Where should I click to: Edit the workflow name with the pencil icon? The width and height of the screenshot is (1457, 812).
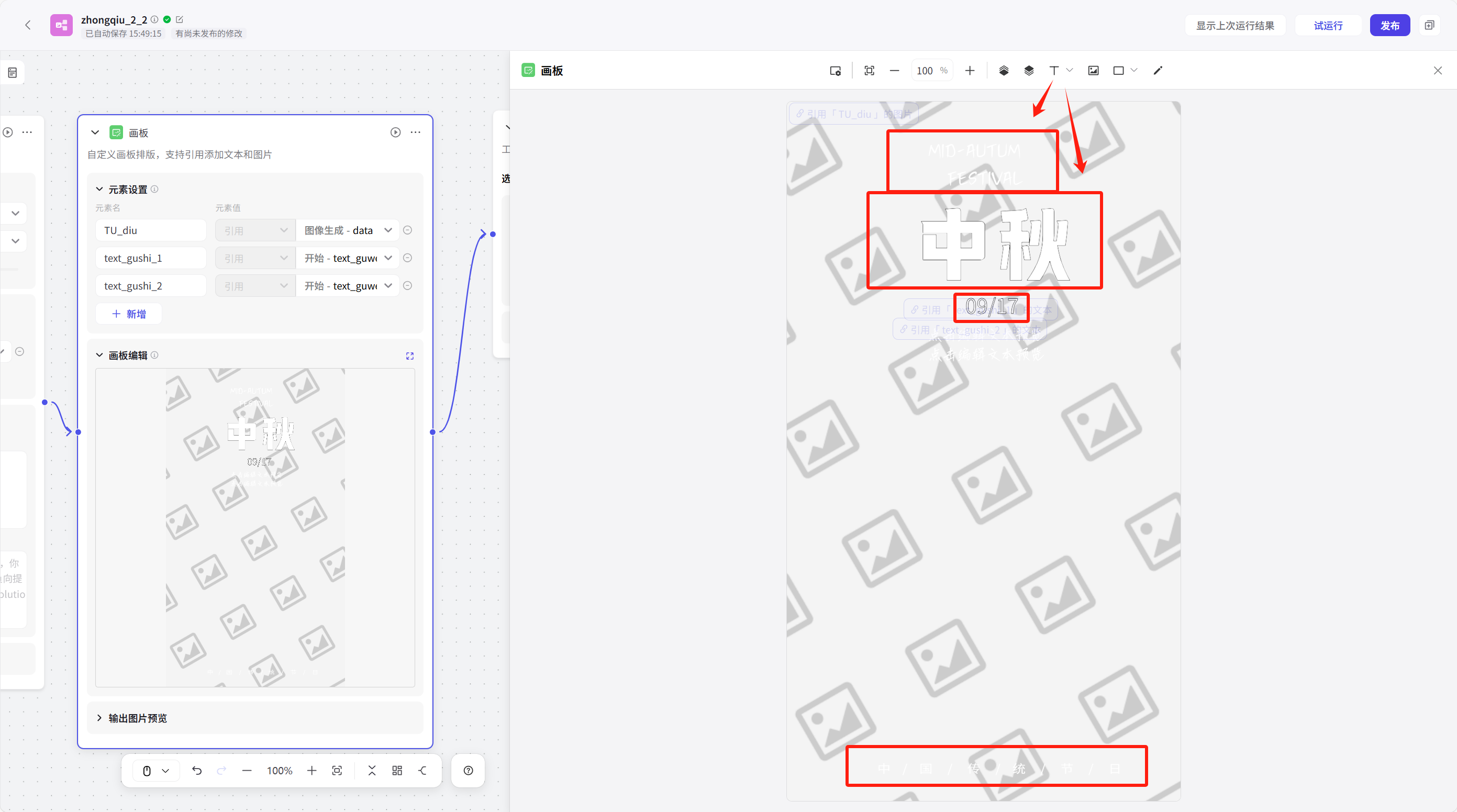click(180, 19)
